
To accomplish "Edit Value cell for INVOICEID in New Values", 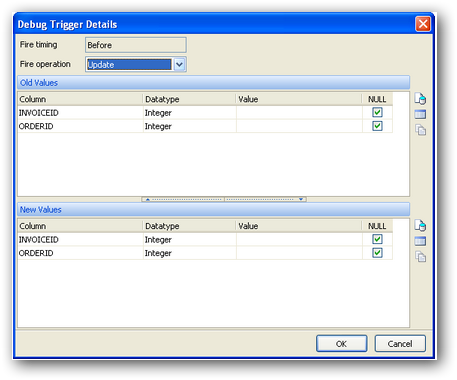I will pos(299,239).
